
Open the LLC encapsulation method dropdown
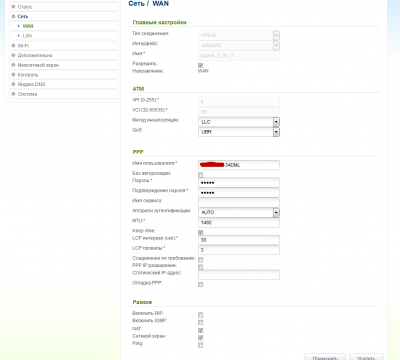tap(239, 122)
